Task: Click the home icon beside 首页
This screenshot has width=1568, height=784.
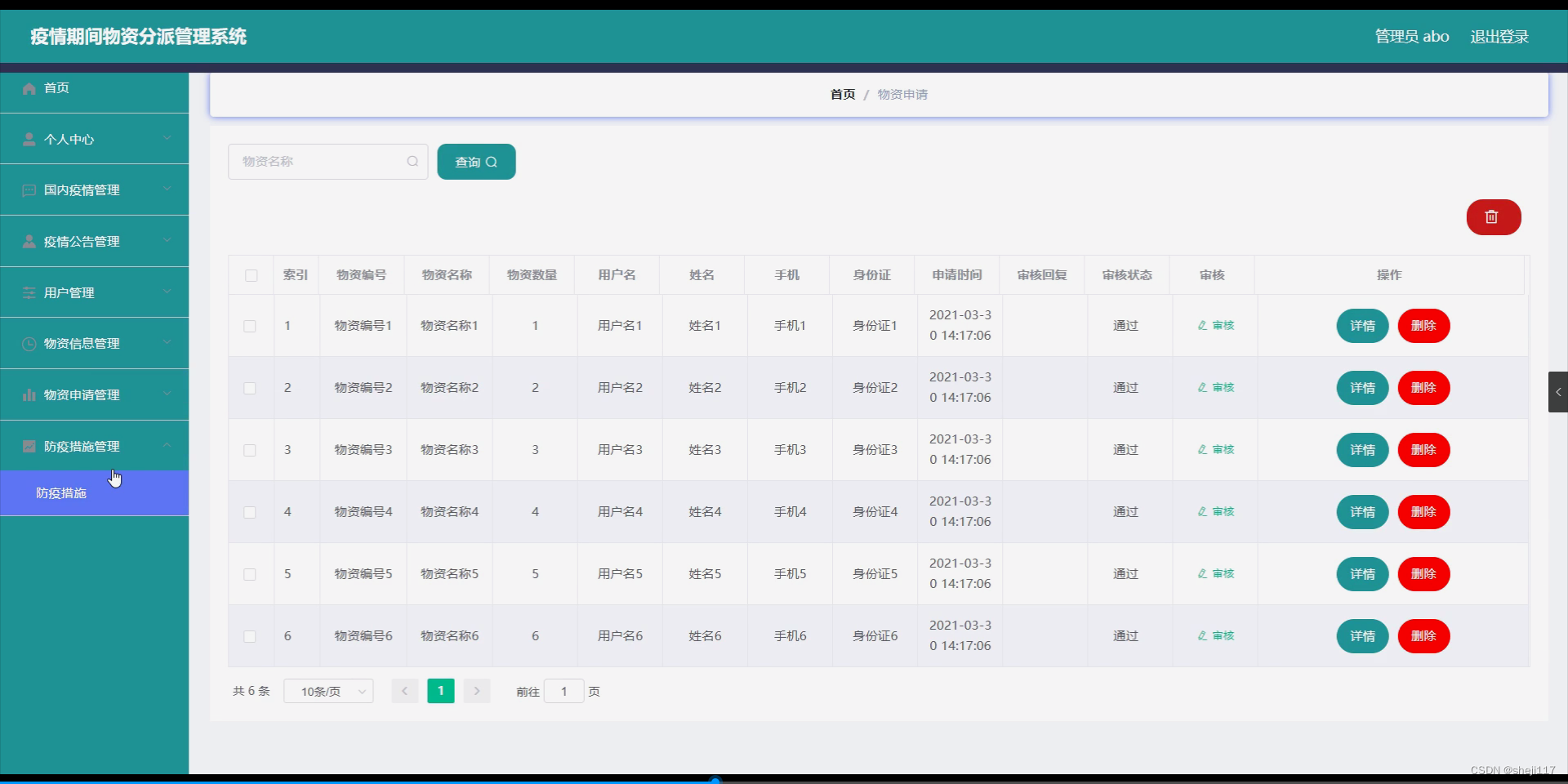Action: [29, 88]
